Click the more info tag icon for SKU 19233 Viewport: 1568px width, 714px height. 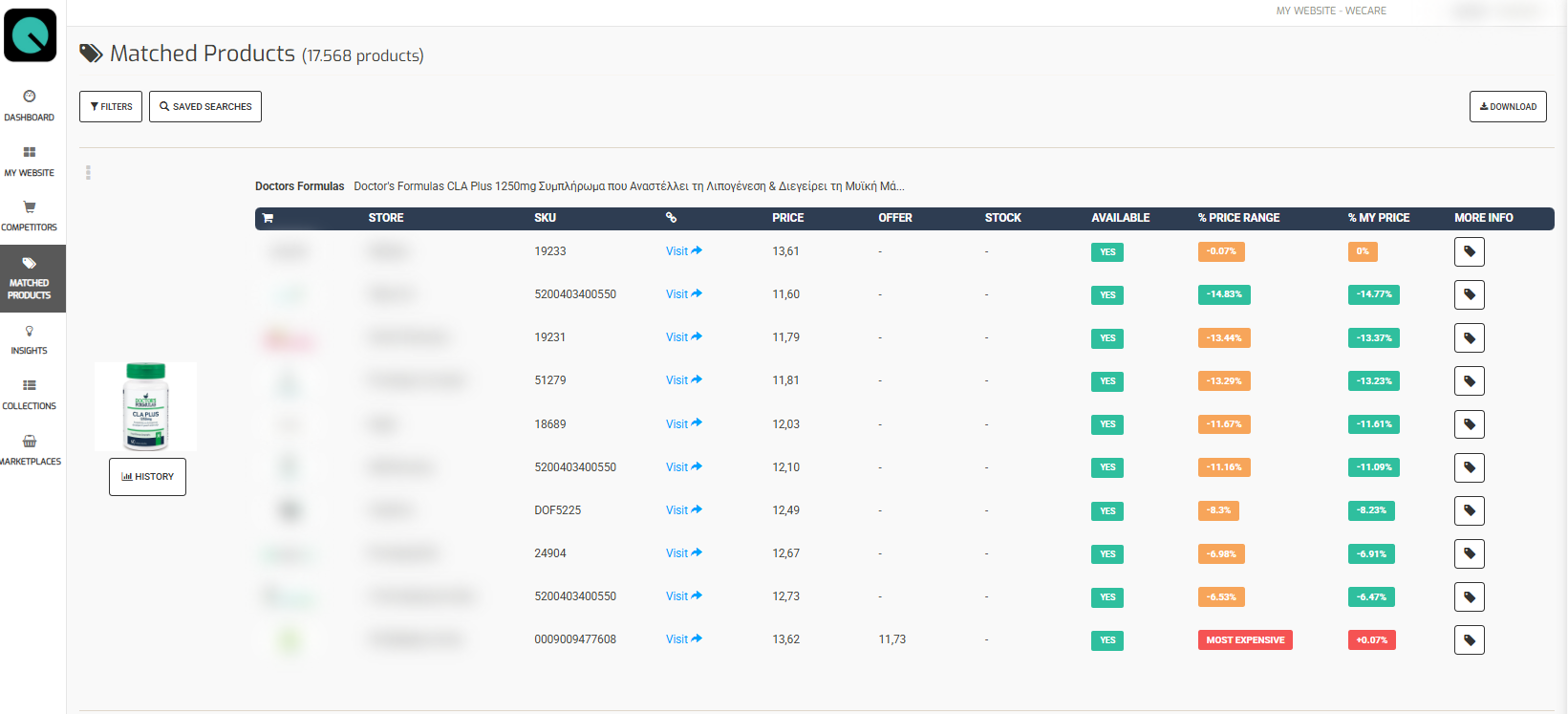click(1469, 252)
